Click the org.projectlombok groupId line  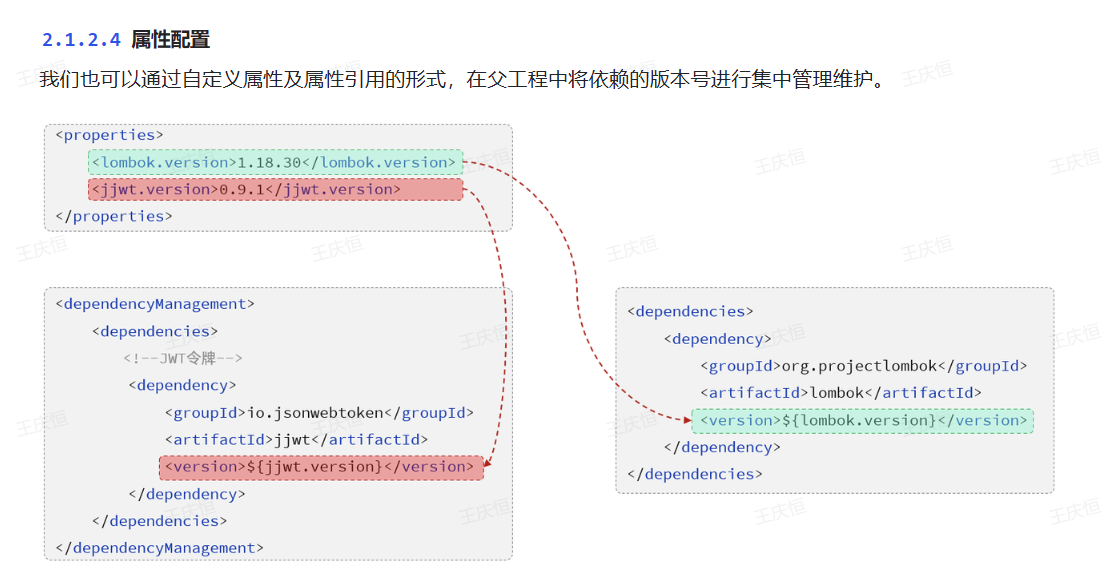[863, 366]
